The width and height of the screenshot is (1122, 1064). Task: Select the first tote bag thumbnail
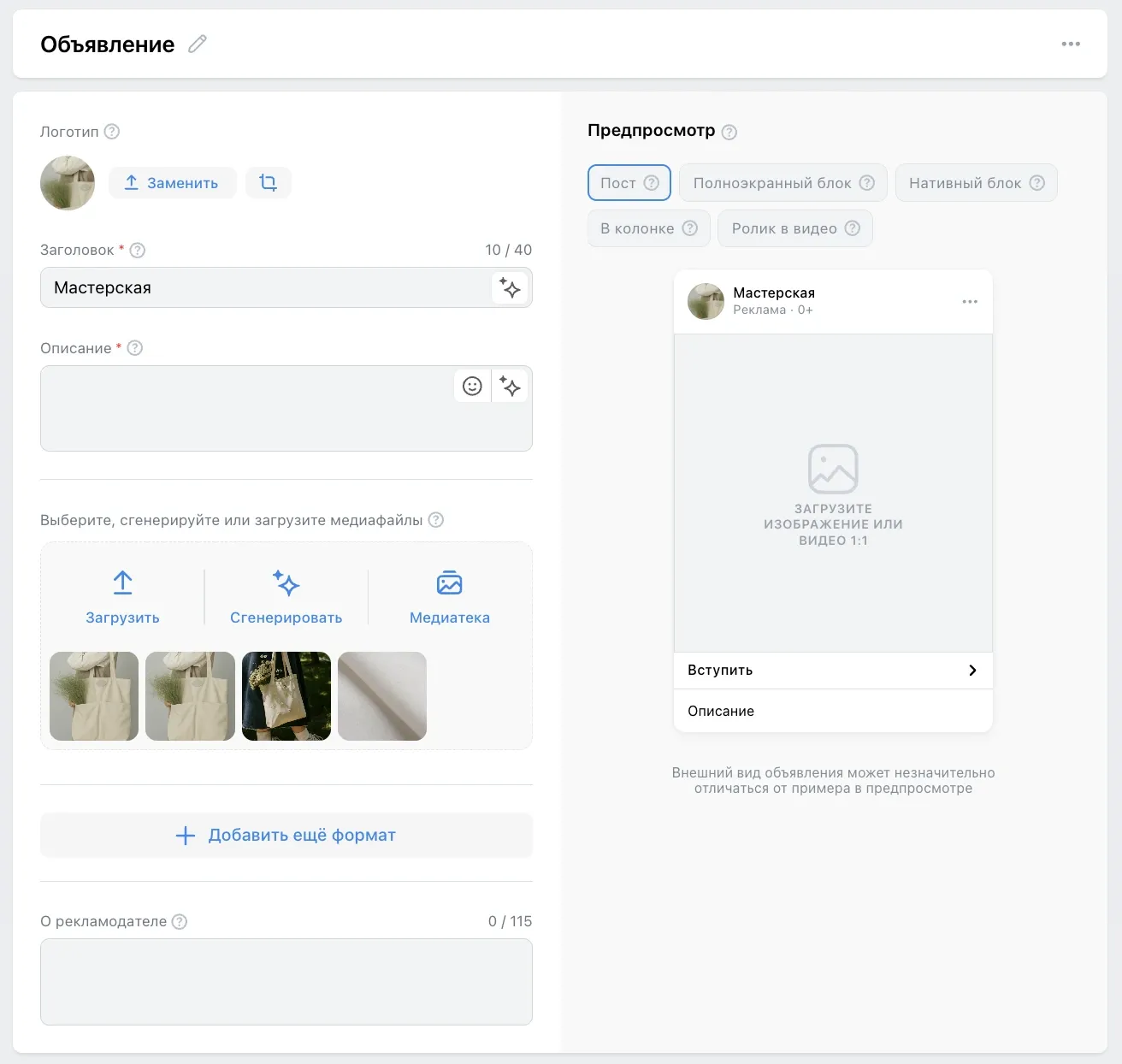pyautogui.click(x=94, y=696)
